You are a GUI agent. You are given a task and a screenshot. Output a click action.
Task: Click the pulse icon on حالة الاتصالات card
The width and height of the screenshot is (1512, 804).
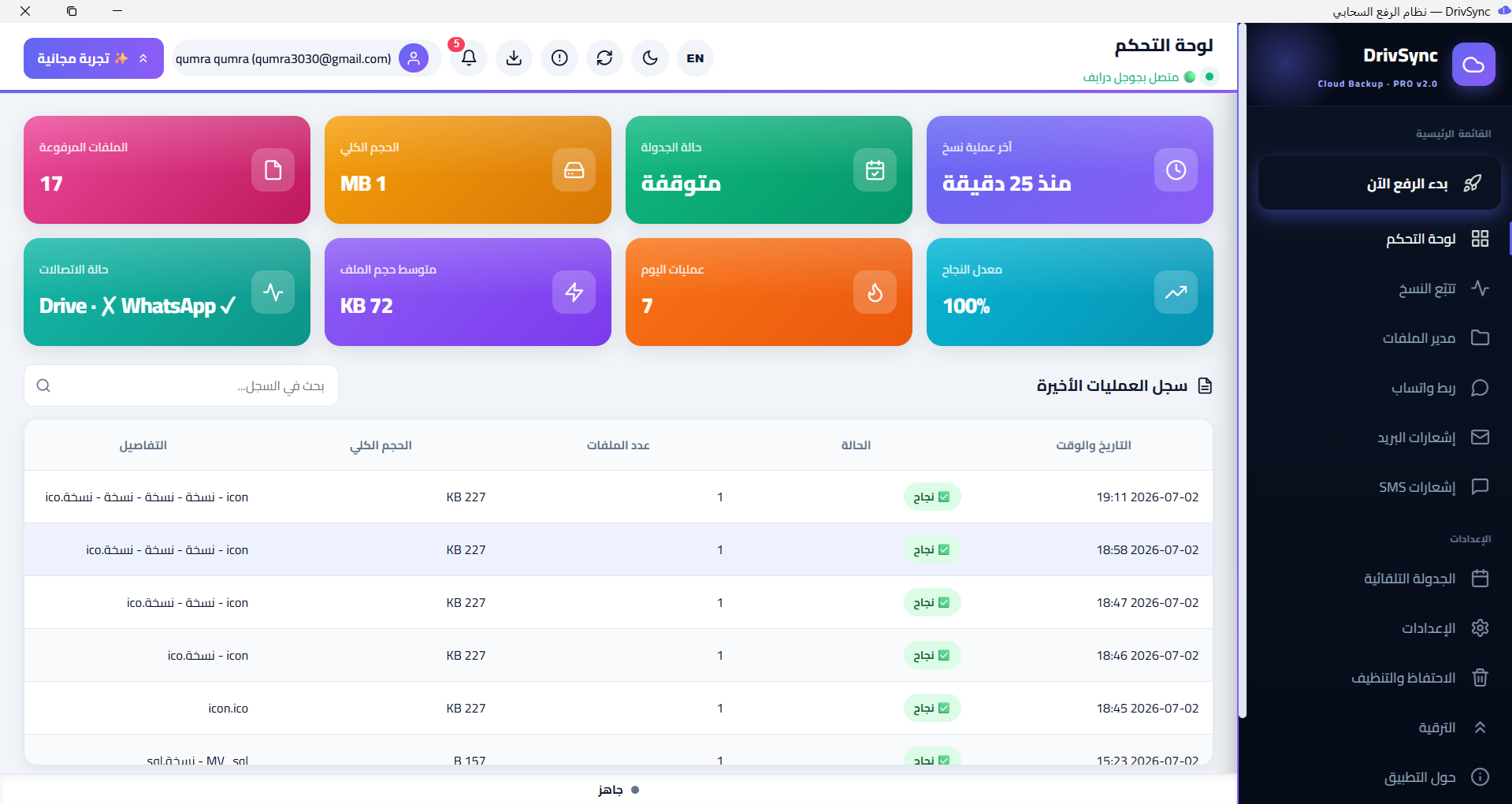tap(273, 292)
